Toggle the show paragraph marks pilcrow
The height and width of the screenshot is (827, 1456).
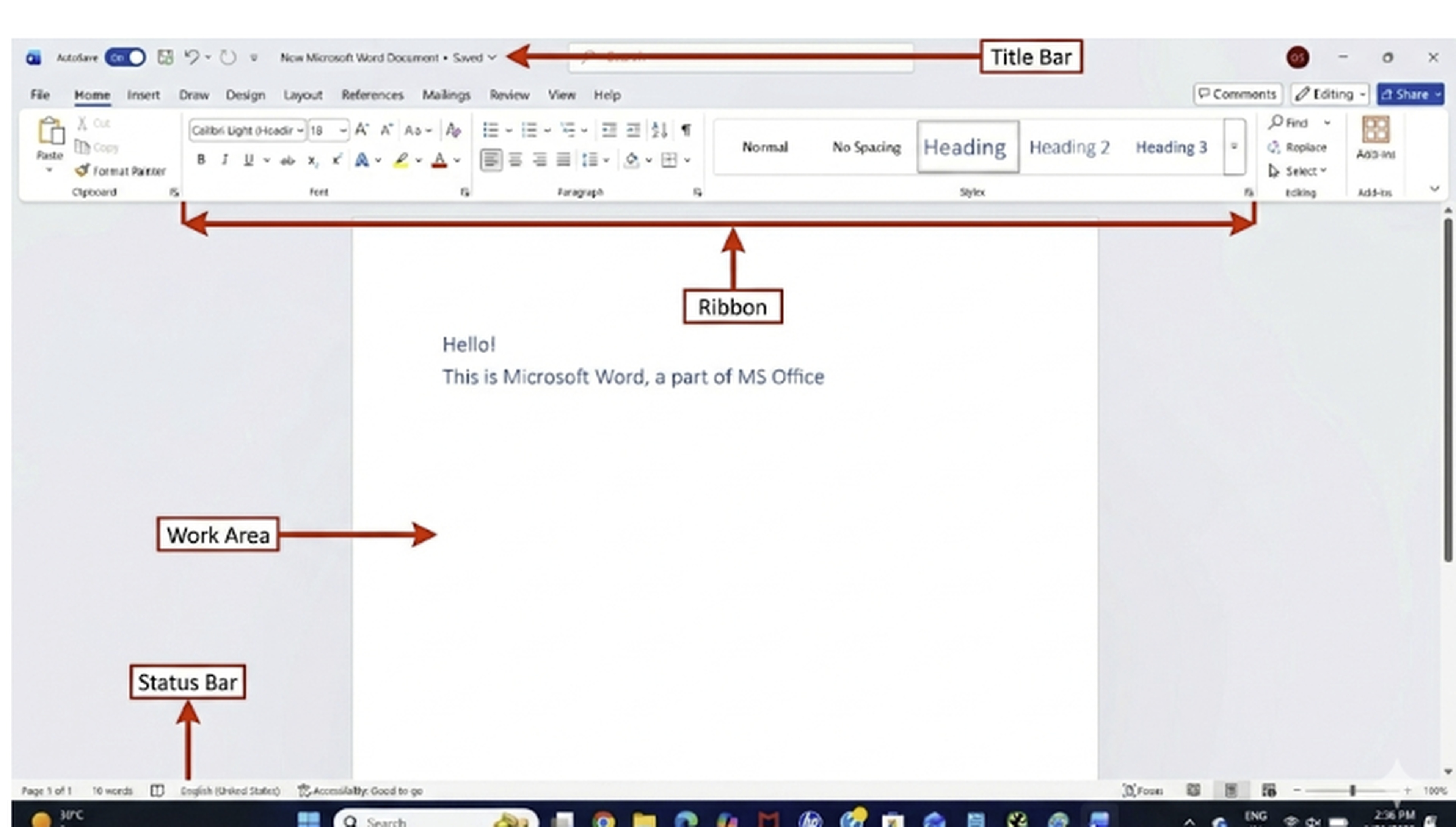click(x=686, y=130)
